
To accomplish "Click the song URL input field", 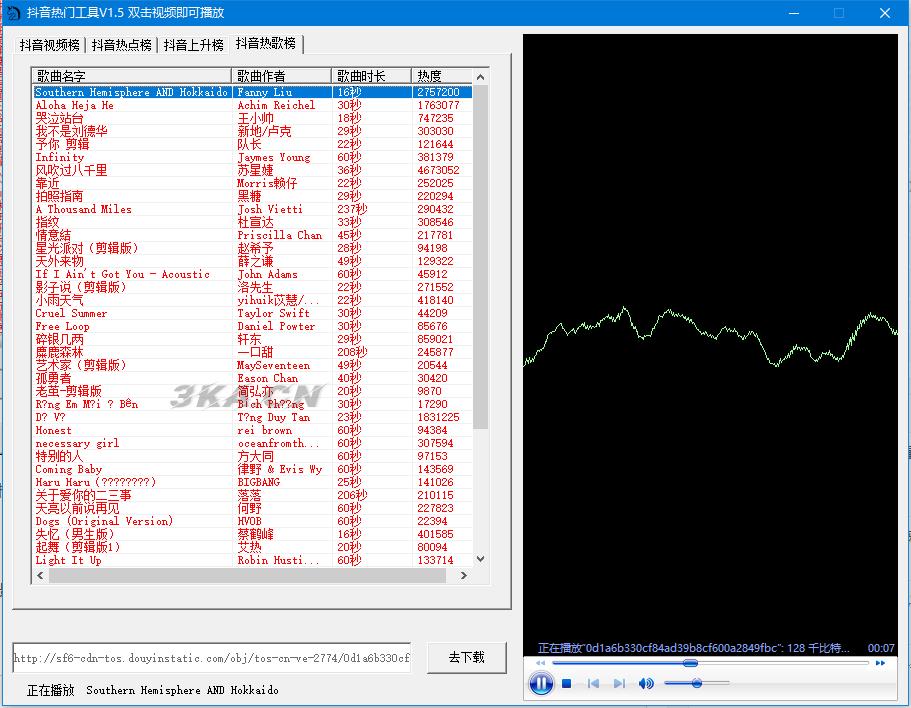I will pos(211,658).
